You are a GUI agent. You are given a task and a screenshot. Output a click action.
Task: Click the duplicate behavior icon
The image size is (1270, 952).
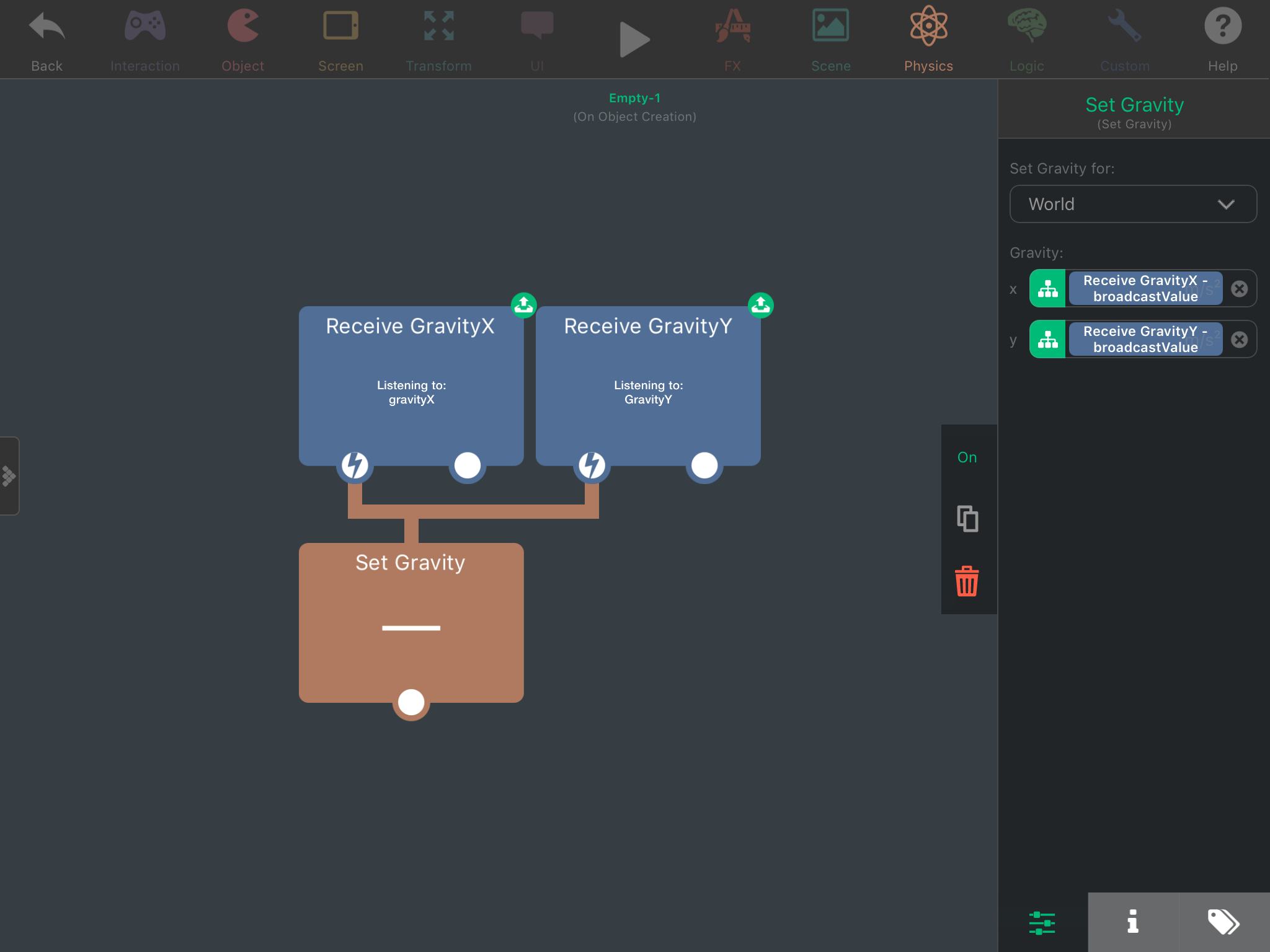[x=967, y=519]
